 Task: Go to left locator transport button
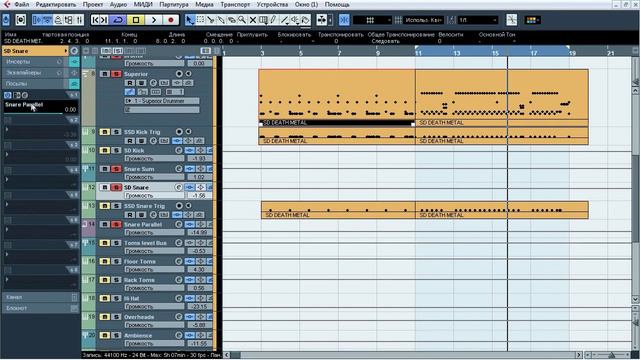[96, 20]
